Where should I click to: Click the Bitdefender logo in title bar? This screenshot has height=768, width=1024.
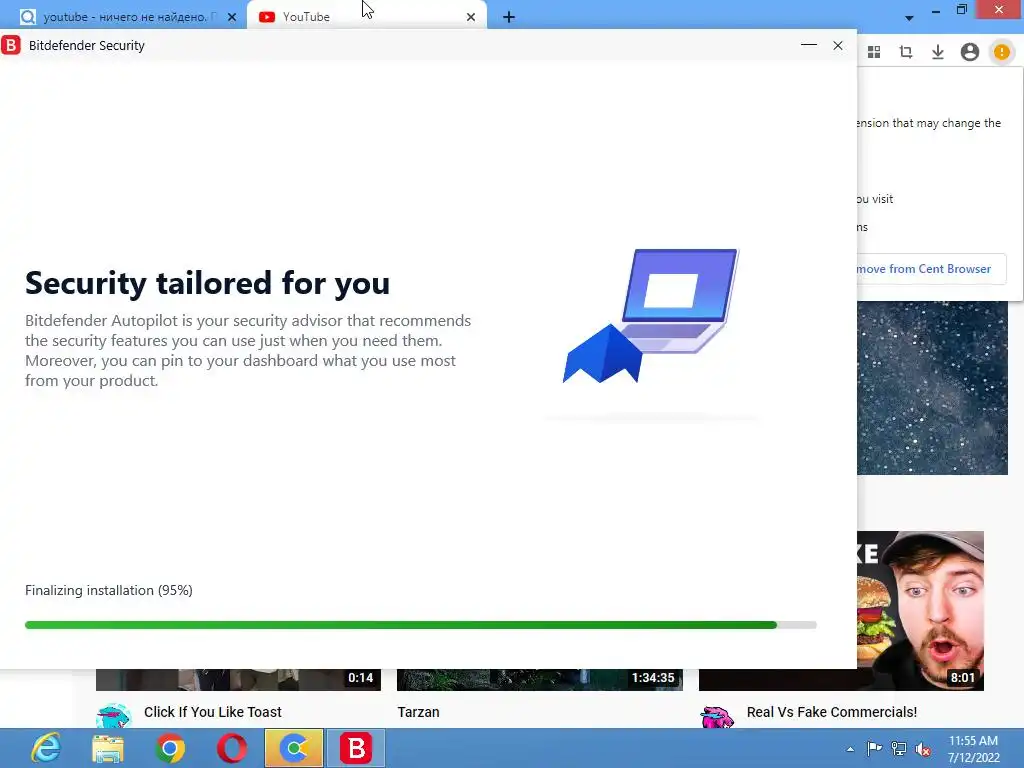(x=11, y=45)
